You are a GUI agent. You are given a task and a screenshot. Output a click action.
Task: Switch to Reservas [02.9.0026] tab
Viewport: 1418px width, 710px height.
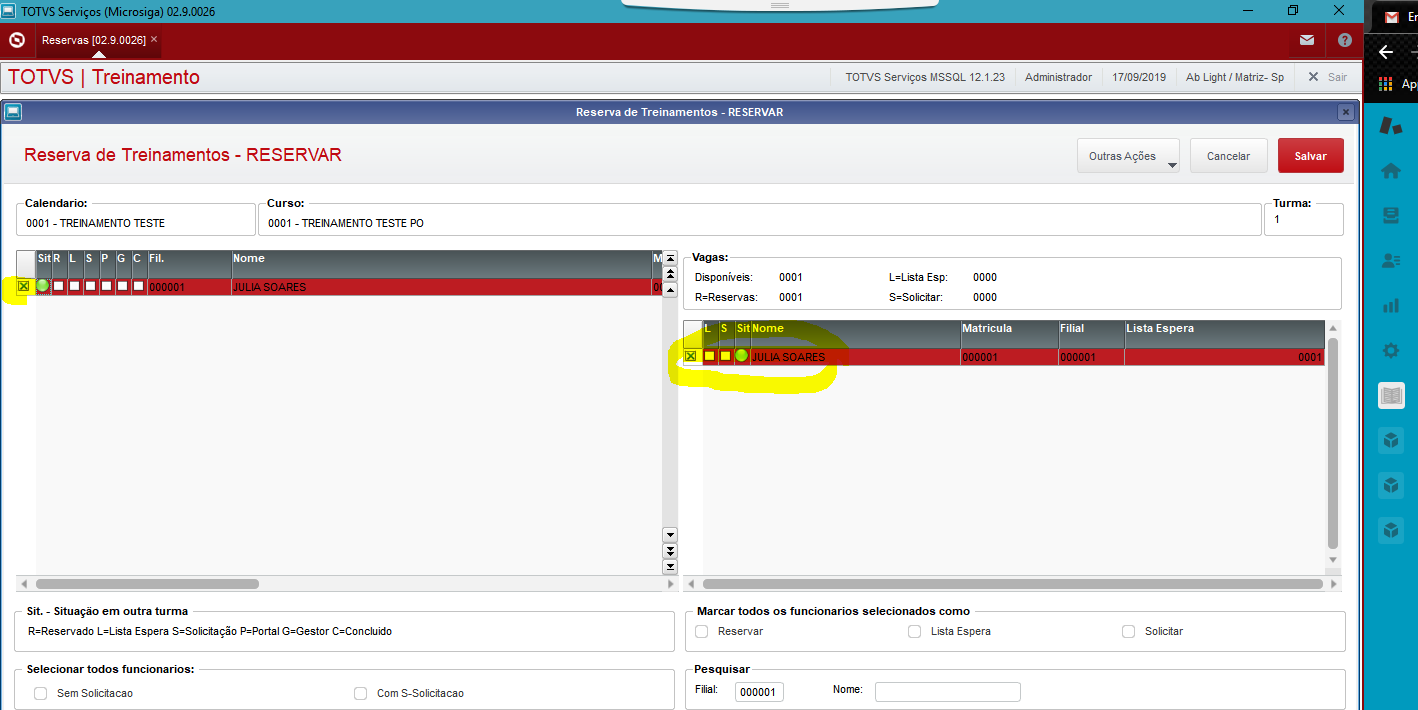pos(94,40)
